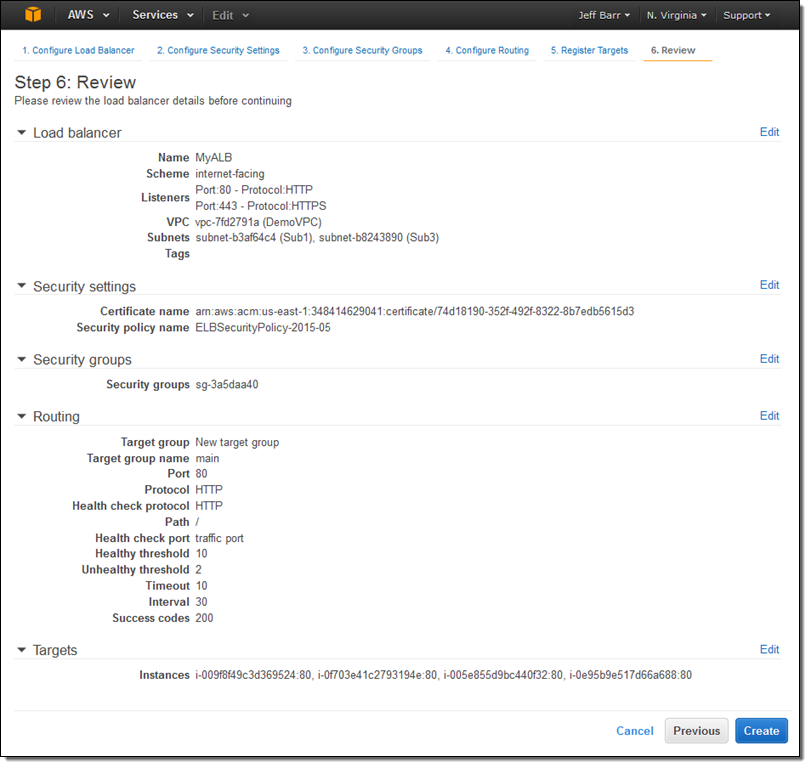Cancel the load balancer wizard
Screen dimensions: 810x767
(x=634, y=731)
